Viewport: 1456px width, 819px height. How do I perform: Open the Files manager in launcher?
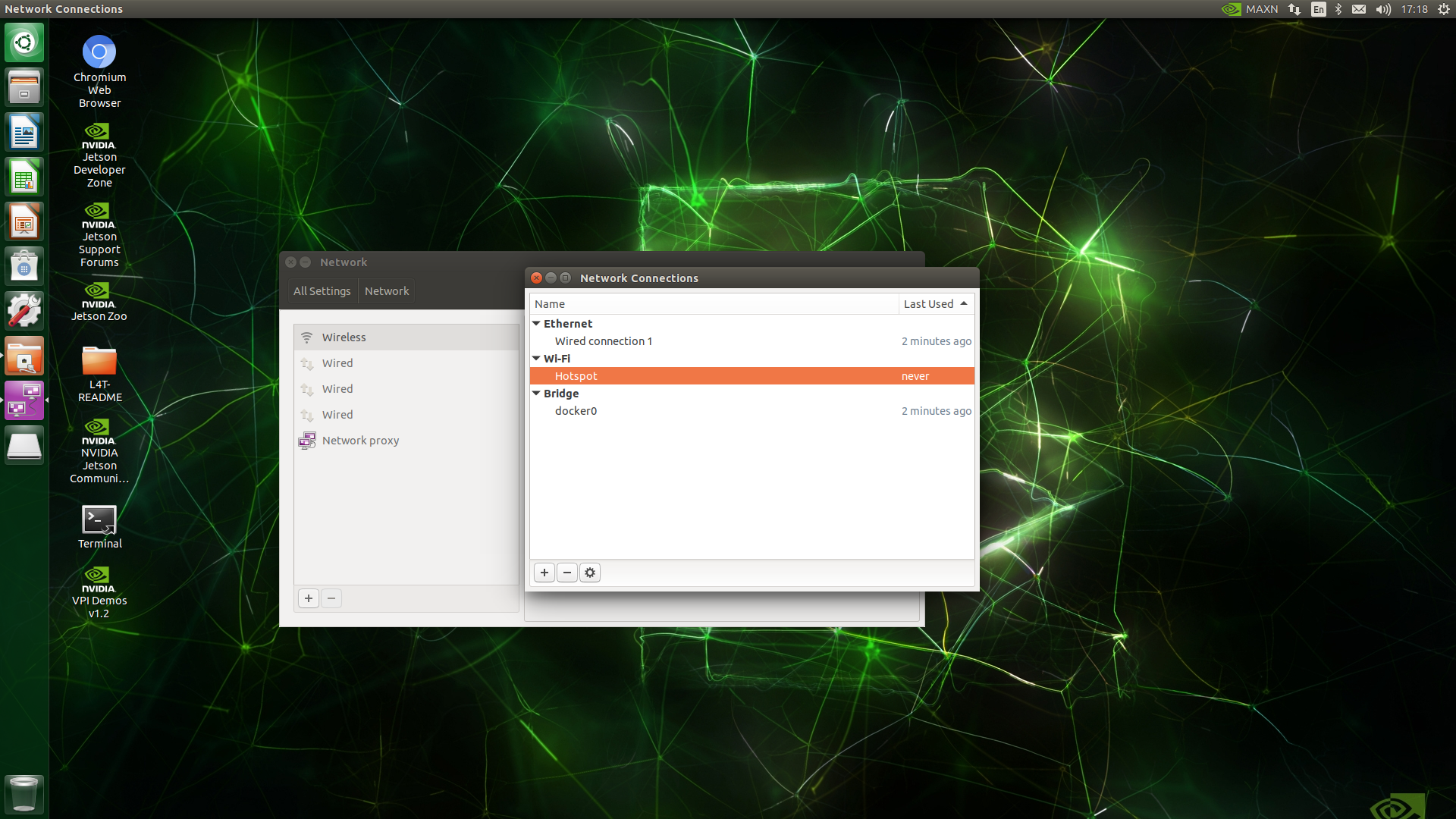coord(24,87)
